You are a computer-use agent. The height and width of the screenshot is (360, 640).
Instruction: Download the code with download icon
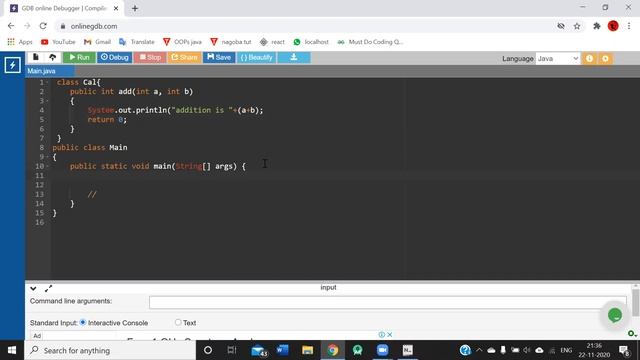coord(294,57)
